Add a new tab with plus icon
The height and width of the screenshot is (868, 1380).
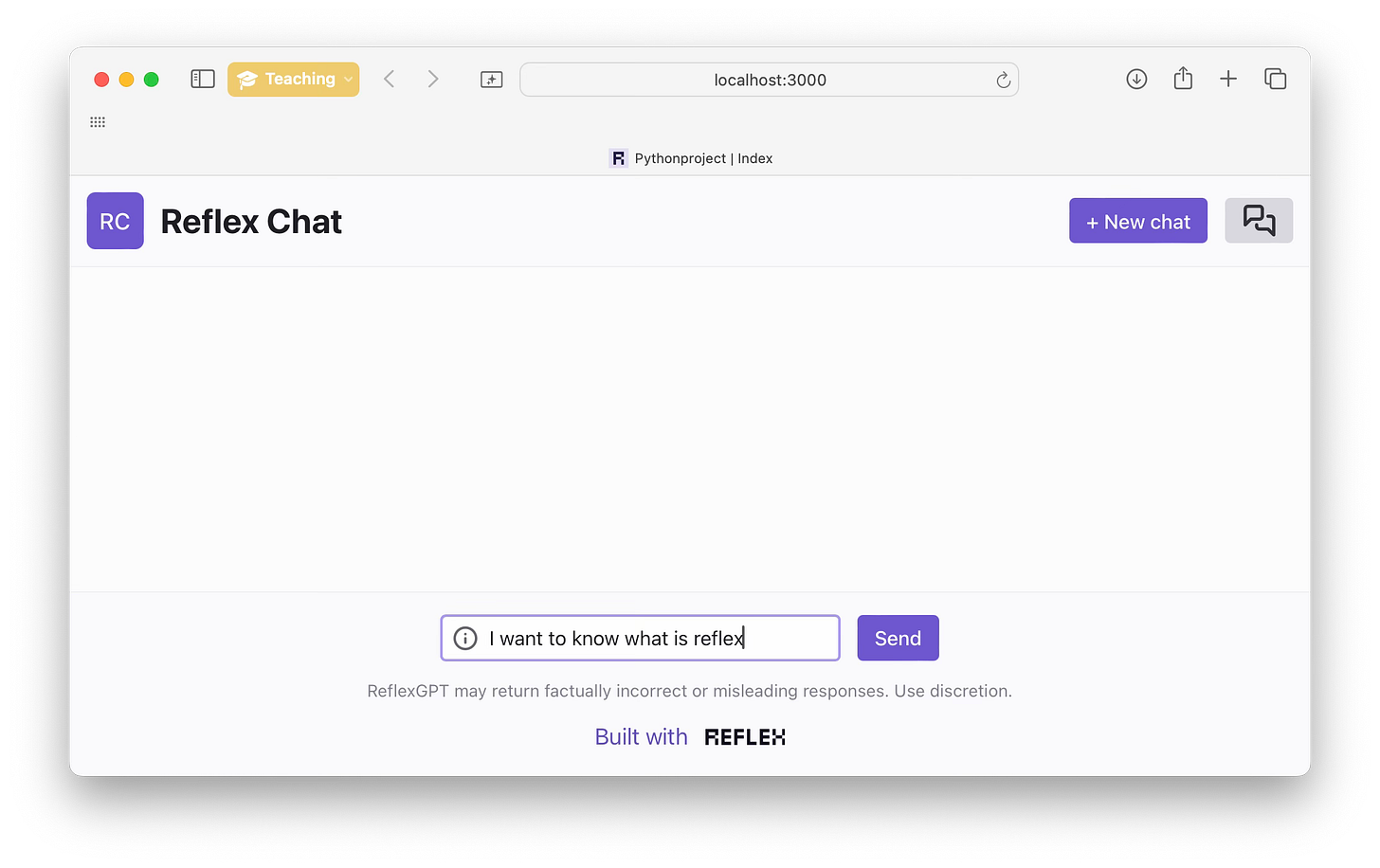(x=1228, y=80)
